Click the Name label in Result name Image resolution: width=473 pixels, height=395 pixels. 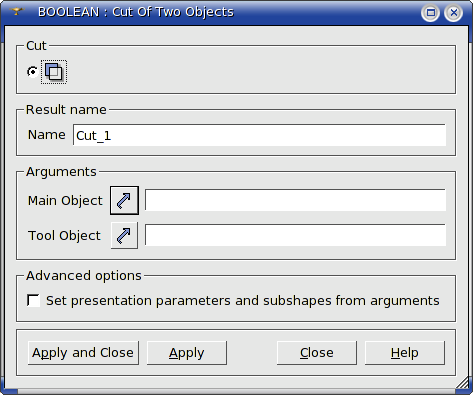(x=47, y=135)
